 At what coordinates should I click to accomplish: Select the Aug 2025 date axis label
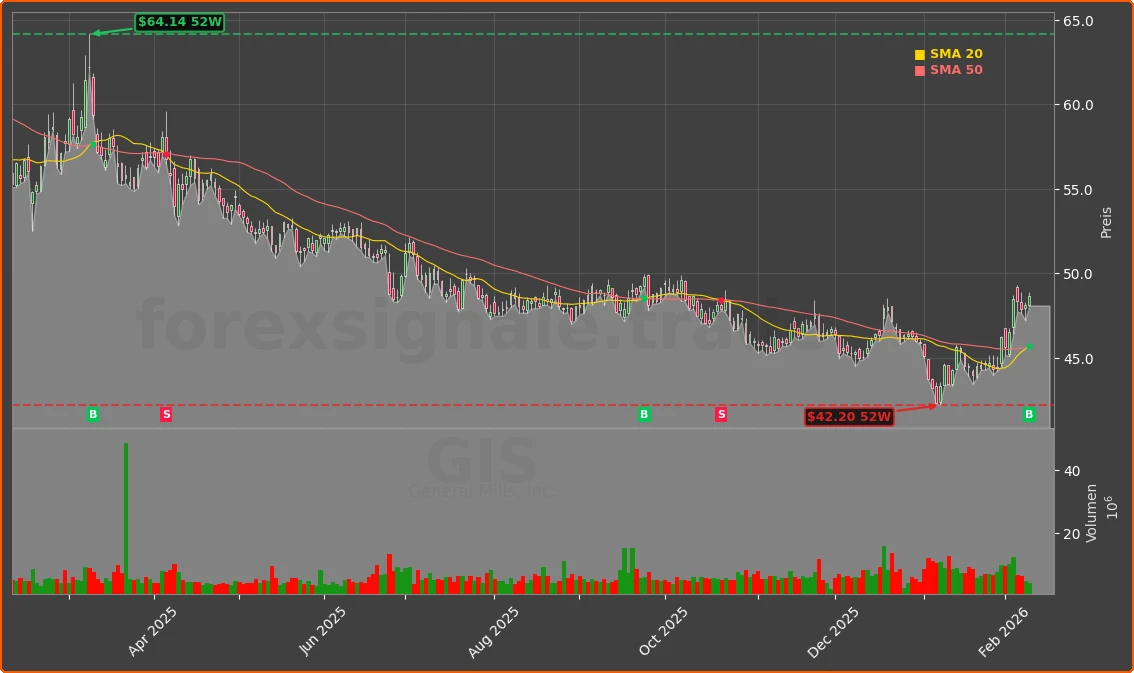[x=492, y=631]
